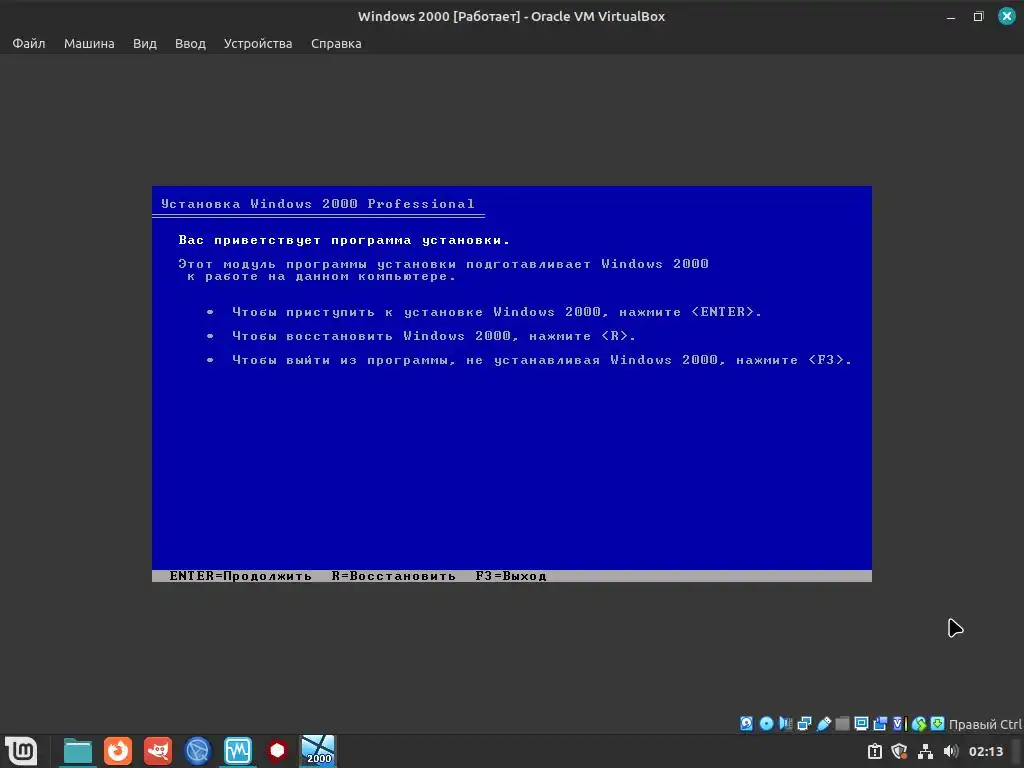Open the System Monitor taskbar icon
The height and width of the screenshot is (768, 1024).
coord(238,751)
